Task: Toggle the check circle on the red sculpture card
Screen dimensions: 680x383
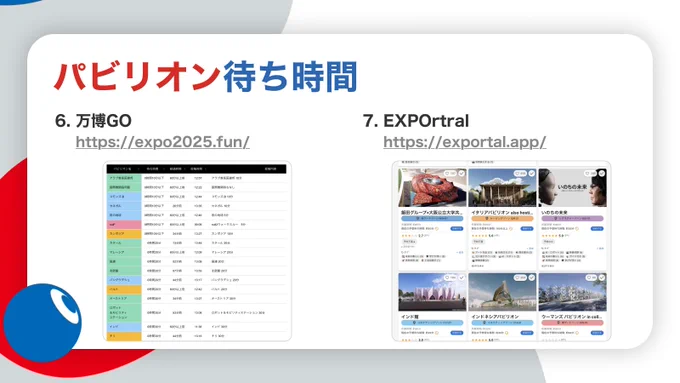Action: [x=462, y=173]
